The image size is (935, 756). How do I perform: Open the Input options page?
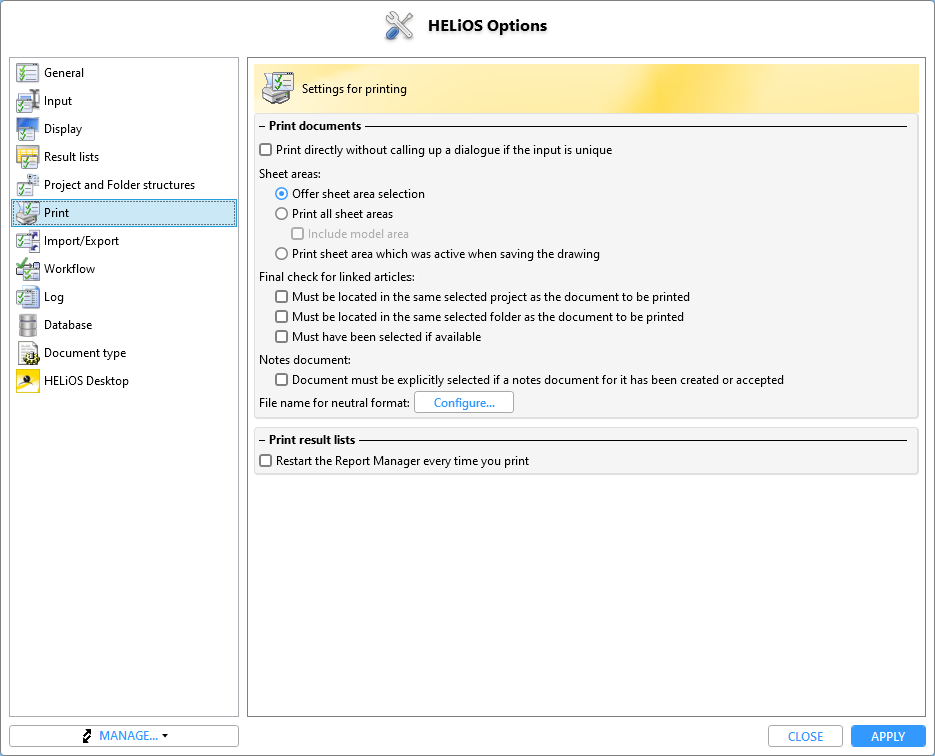click(124, 101)
